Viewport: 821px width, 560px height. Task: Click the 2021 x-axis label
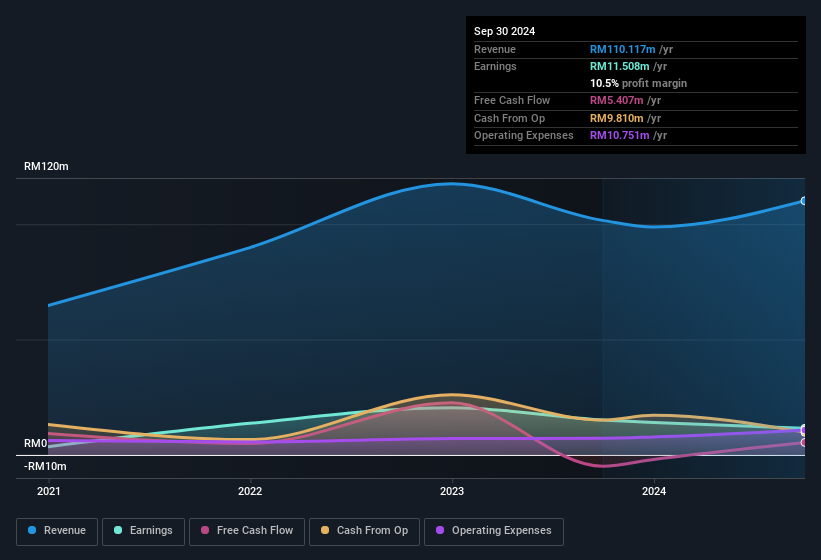49,491
